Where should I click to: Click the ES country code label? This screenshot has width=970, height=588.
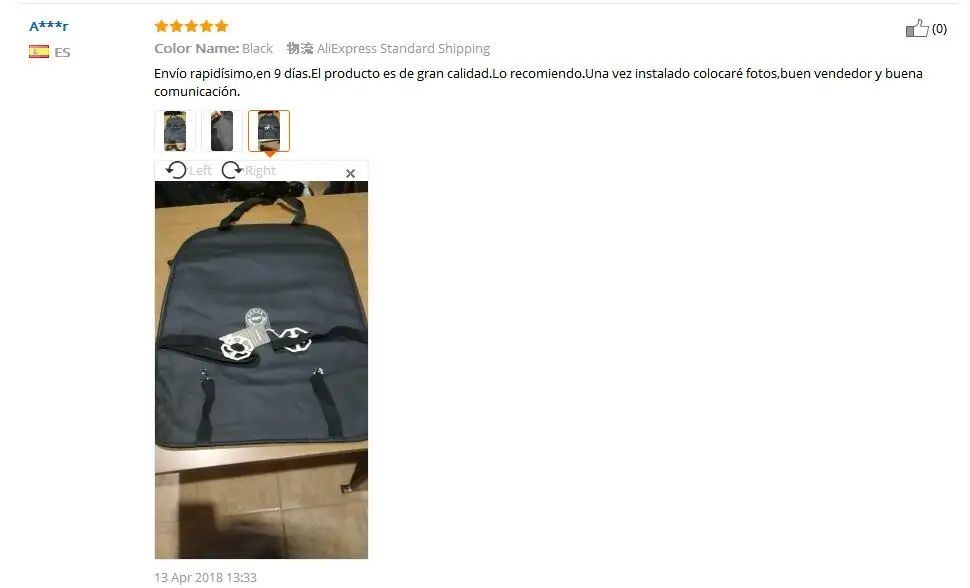[x=62, y=52]
